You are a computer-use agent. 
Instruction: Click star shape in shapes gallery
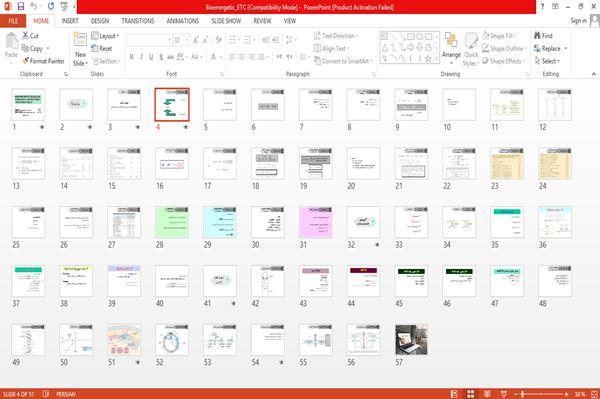pyautogui.click(x=428, y=59)
